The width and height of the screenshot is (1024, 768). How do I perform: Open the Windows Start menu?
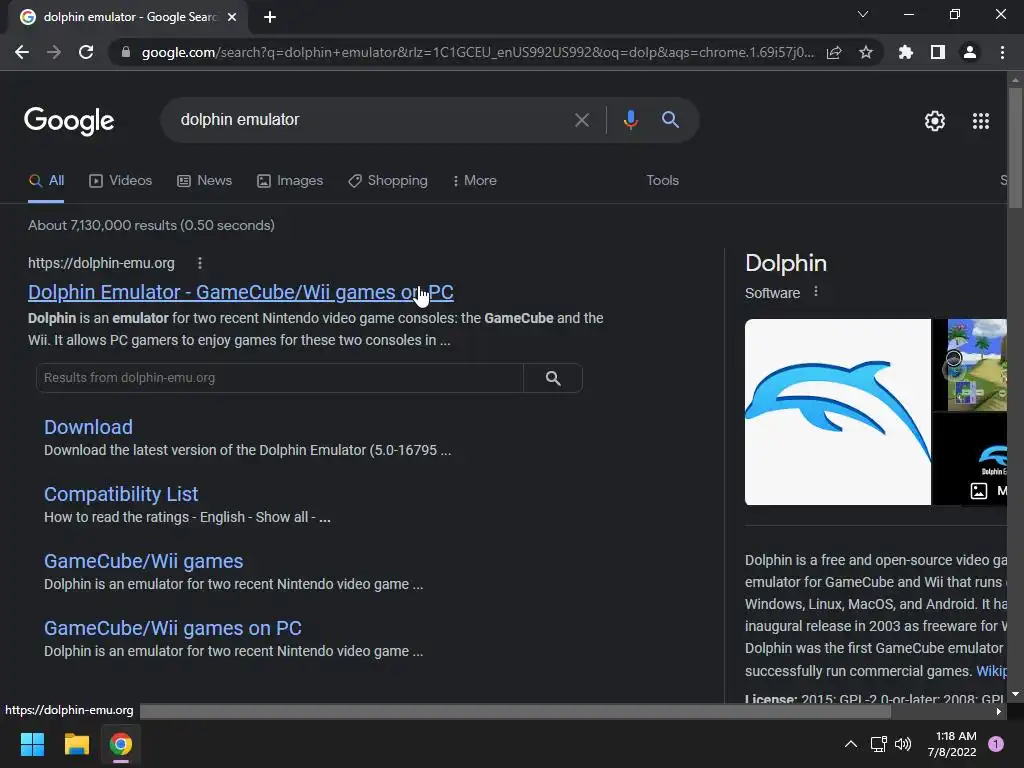point(32,744)
